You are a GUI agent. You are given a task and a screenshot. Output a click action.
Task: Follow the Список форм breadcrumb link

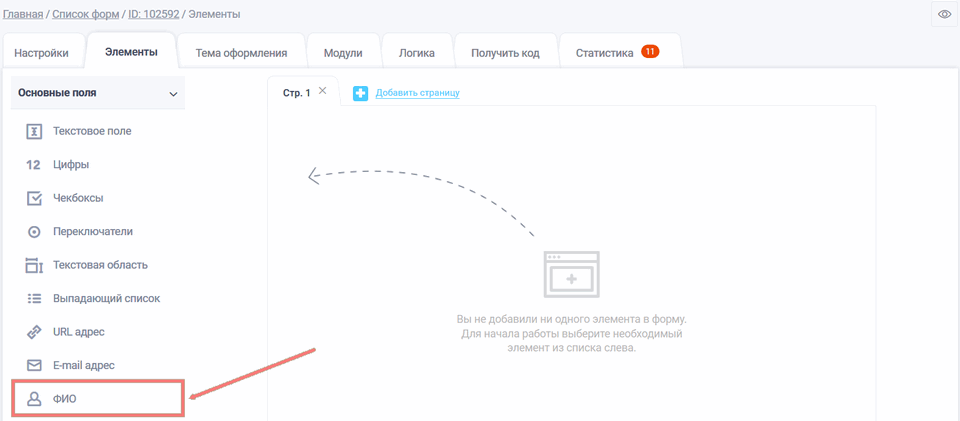(x=85, y=14)
